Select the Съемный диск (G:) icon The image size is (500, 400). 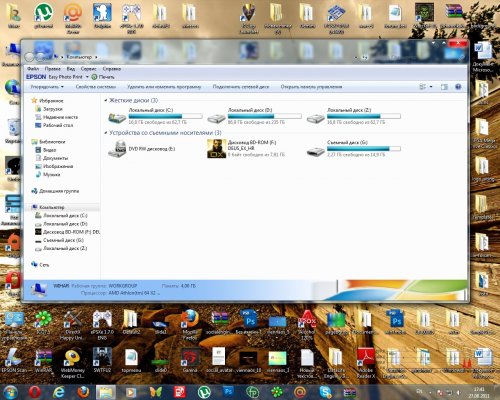(316, 151)
